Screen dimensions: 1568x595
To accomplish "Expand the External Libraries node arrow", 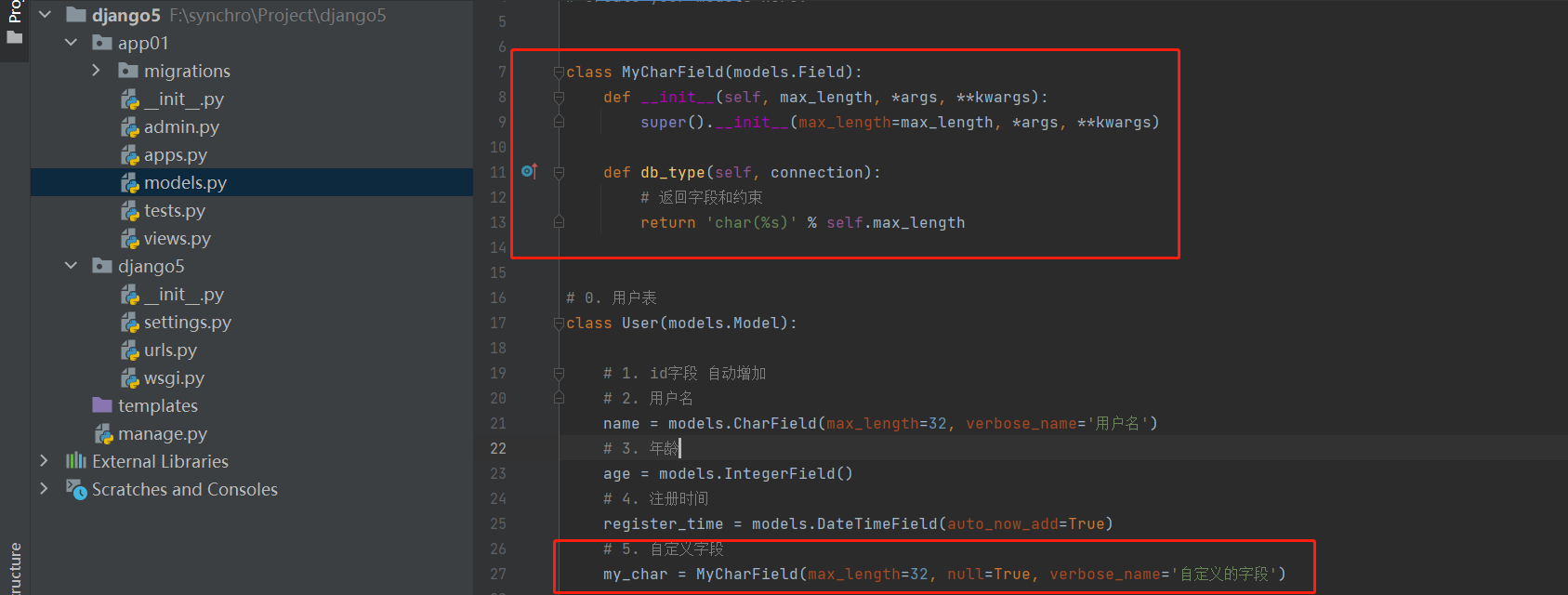I will (x=44, y=461).
